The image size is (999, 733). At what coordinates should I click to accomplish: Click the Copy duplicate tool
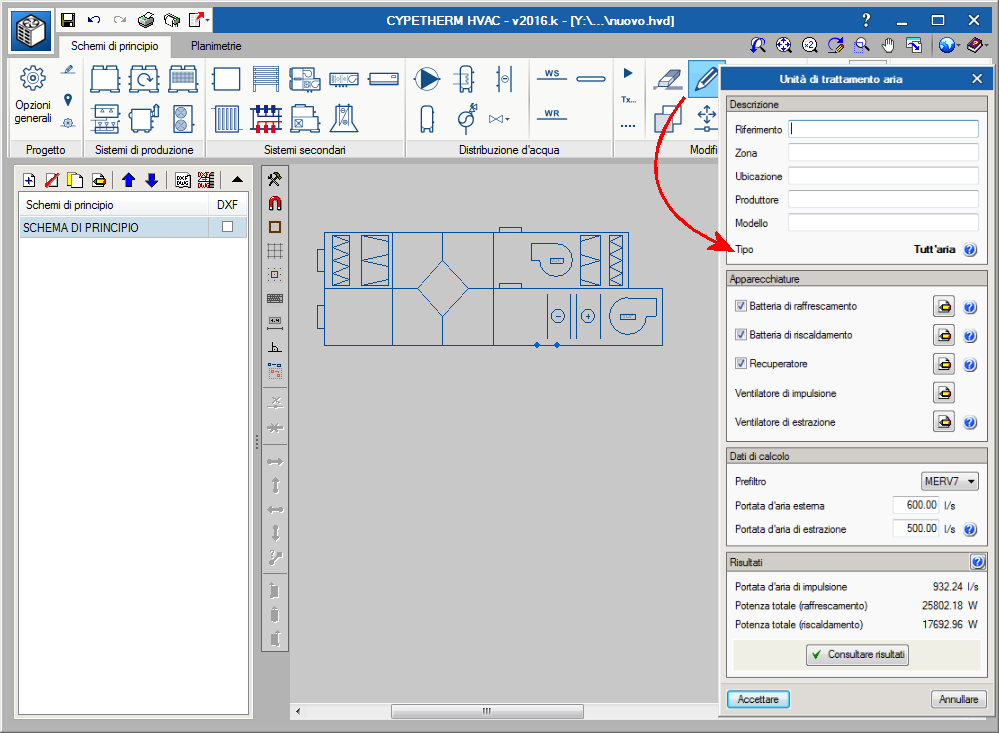point(668,119)
